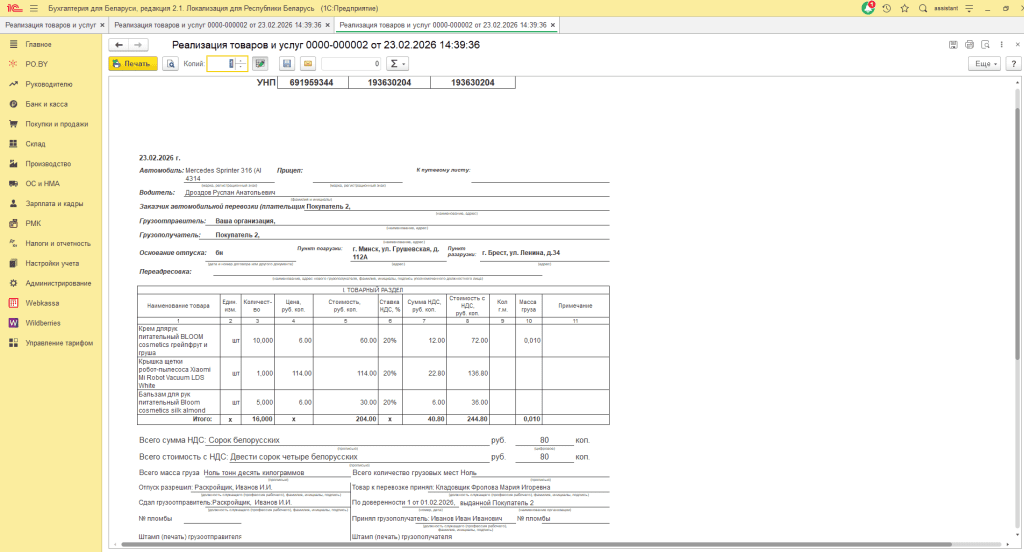Navigate back using the left arrow button

point(119,45)
